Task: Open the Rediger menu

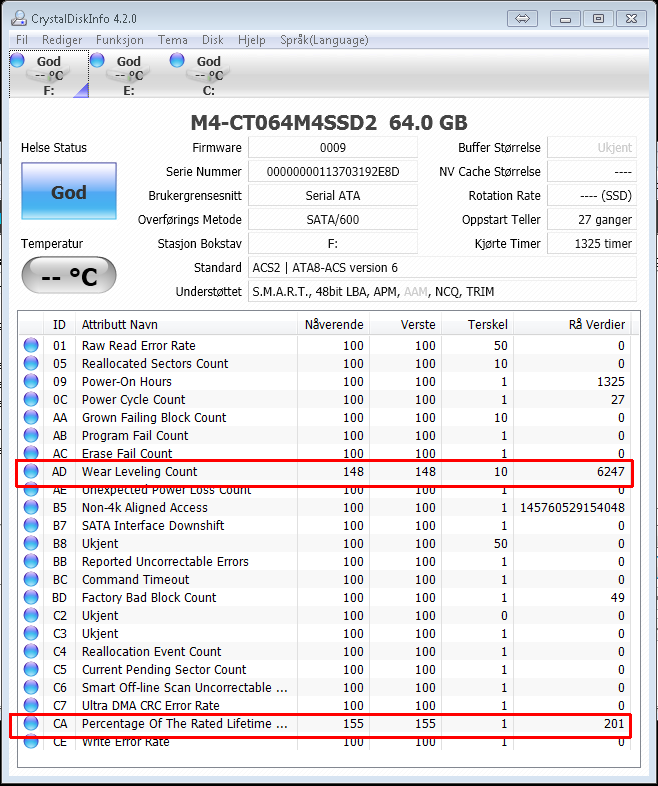Action: (x=62, y=40)
